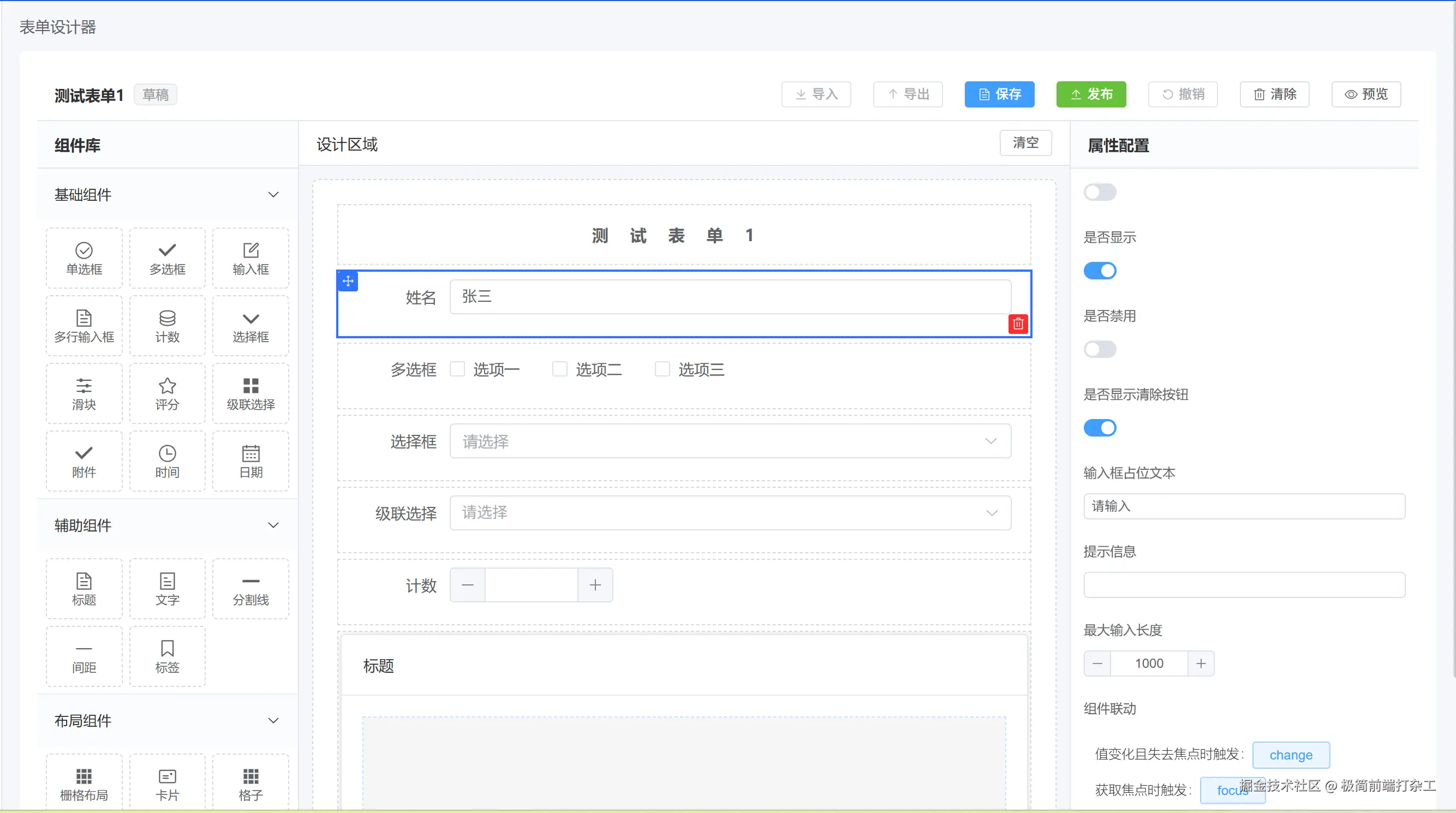Open the 选择框 dropdown in design area
This screenshot has height=813, width=1456.
730,441
